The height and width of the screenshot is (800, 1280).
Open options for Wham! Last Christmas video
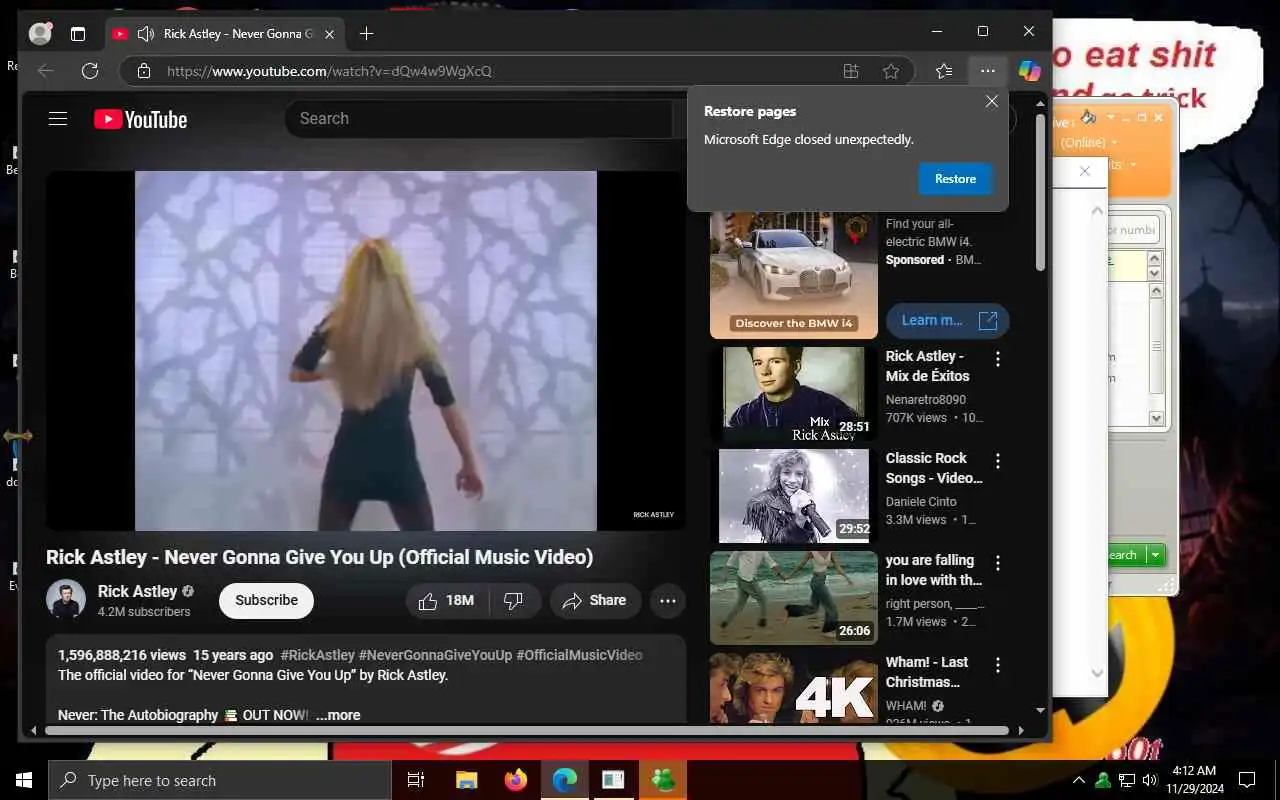click(x=997, y=665)
